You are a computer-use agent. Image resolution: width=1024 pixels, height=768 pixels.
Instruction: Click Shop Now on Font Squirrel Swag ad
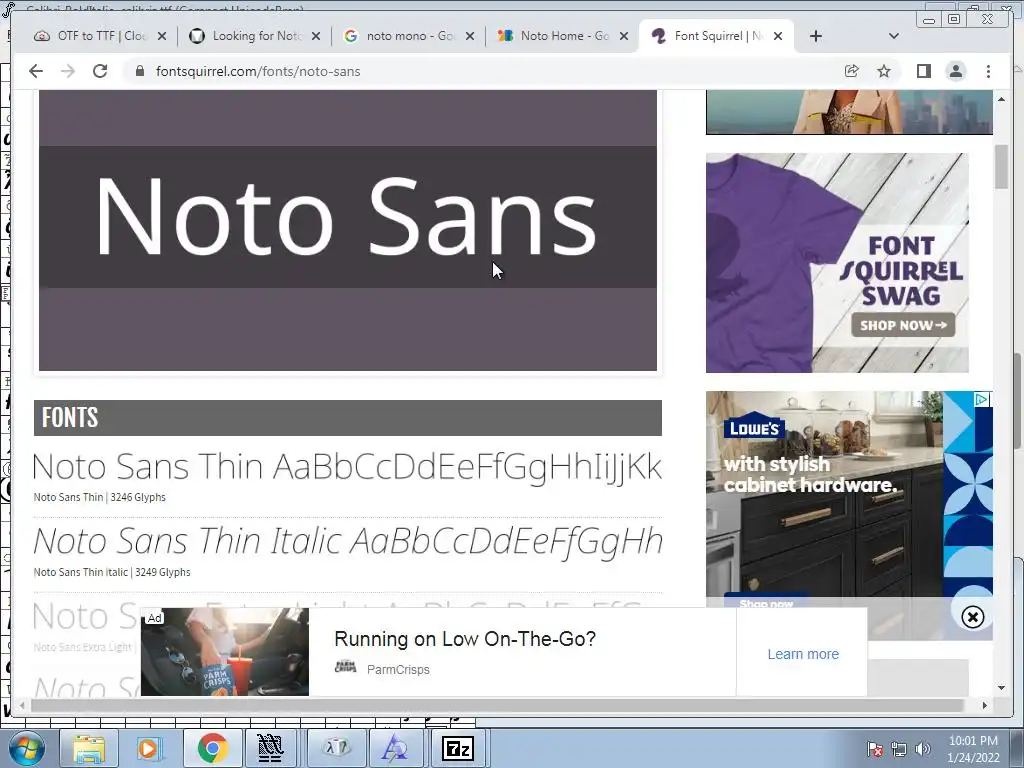click(x=903, y=325)
